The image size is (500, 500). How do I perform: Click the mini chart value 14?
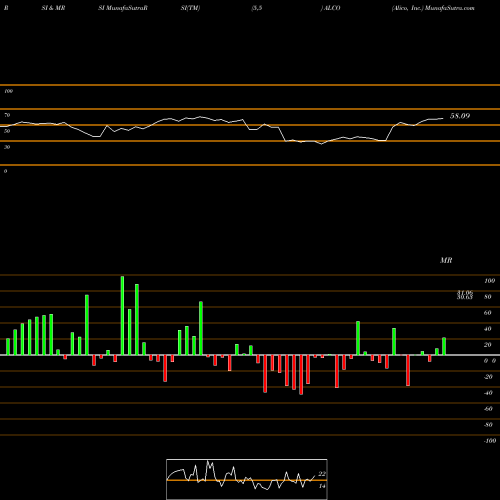[x=322, y=486]
